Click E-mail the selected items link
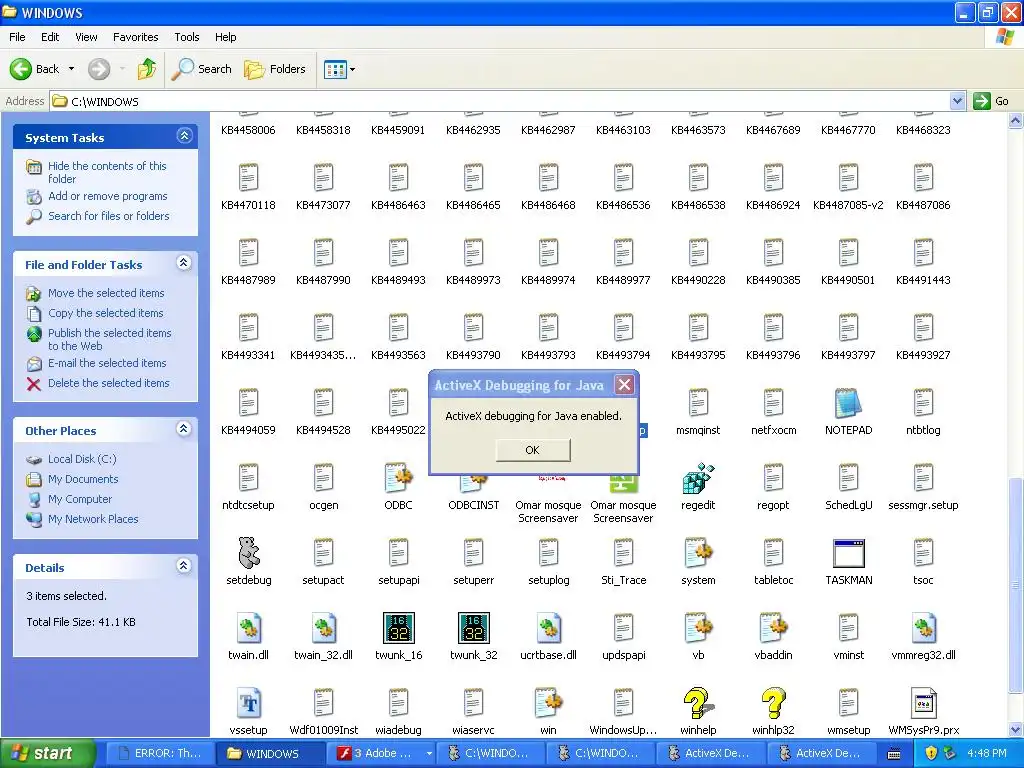Screen dimensions: 1024x768 coord(107,363)
